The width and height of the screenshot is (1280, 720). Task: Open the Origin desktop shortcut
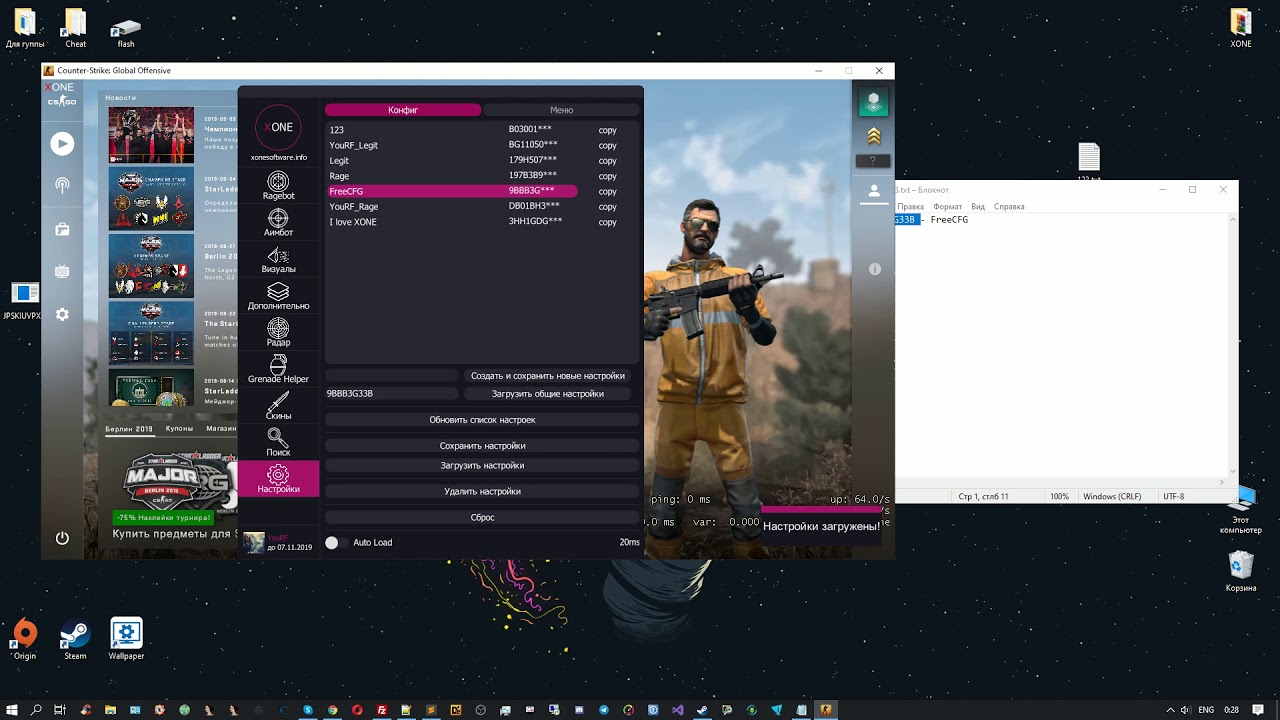[25, 639]
